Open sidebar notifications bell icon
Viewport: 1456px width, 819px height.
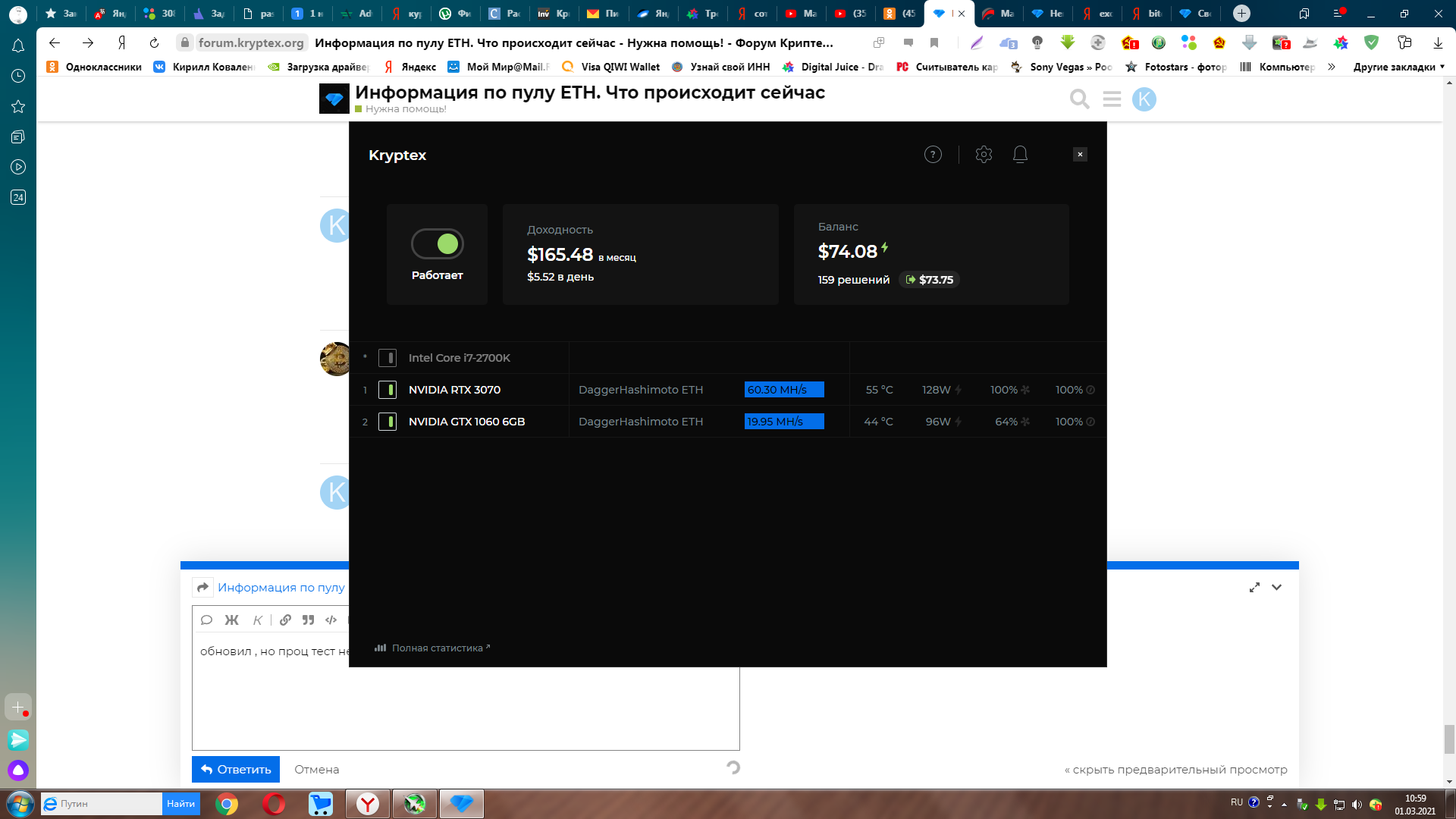coord(18,46)
